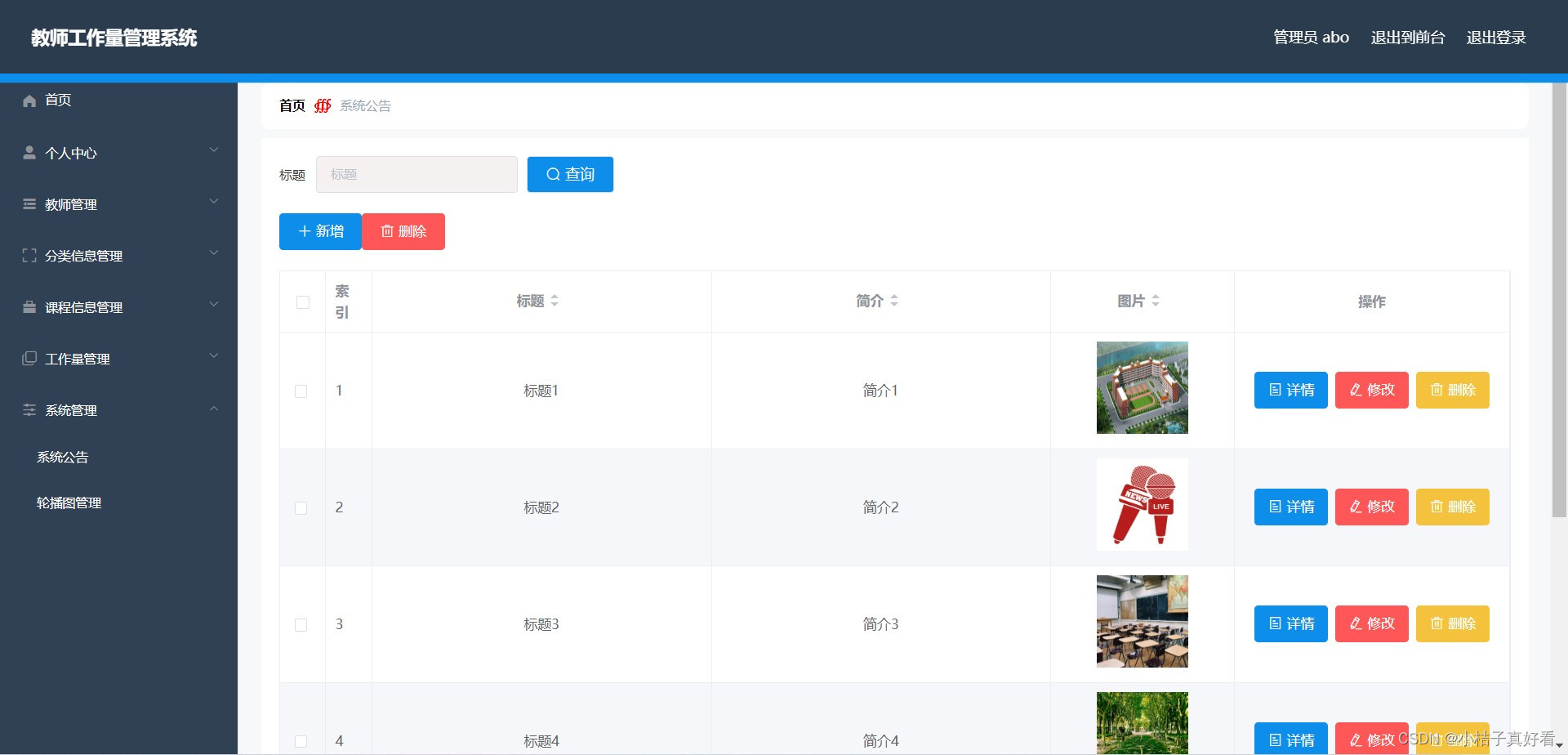Click the red 删除 batch delete button

(x=403, y=231)
